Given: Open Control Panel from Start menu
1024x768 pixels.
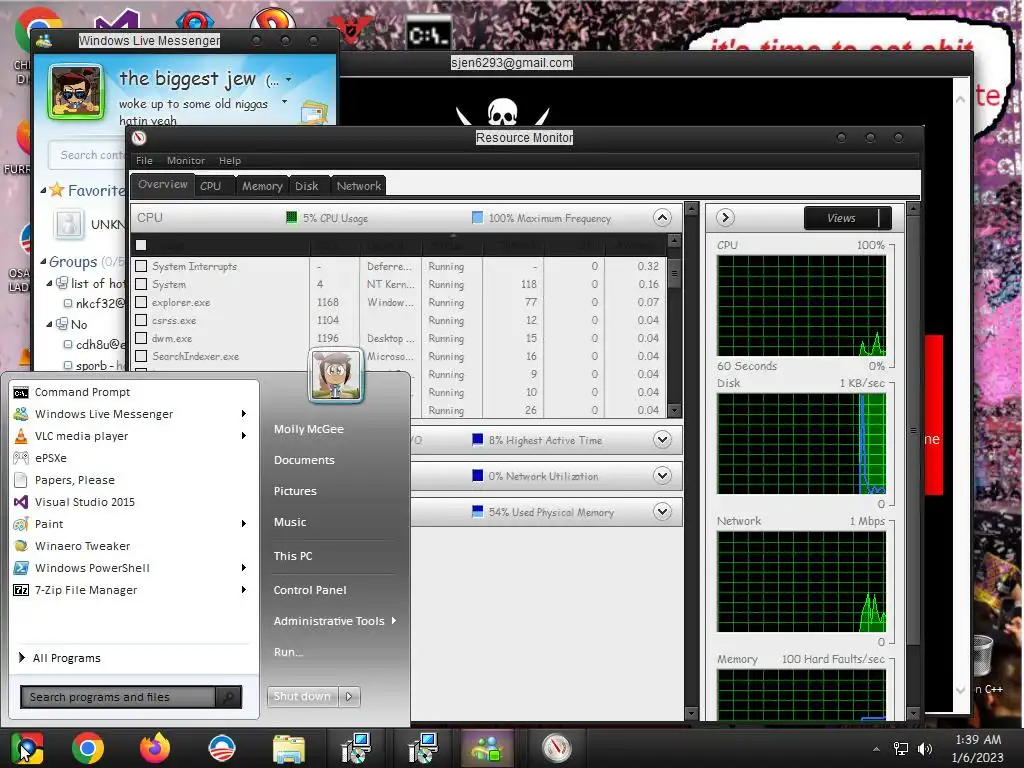Looking at the screenshot, I should pyautogui.click(x=310, y=590).
